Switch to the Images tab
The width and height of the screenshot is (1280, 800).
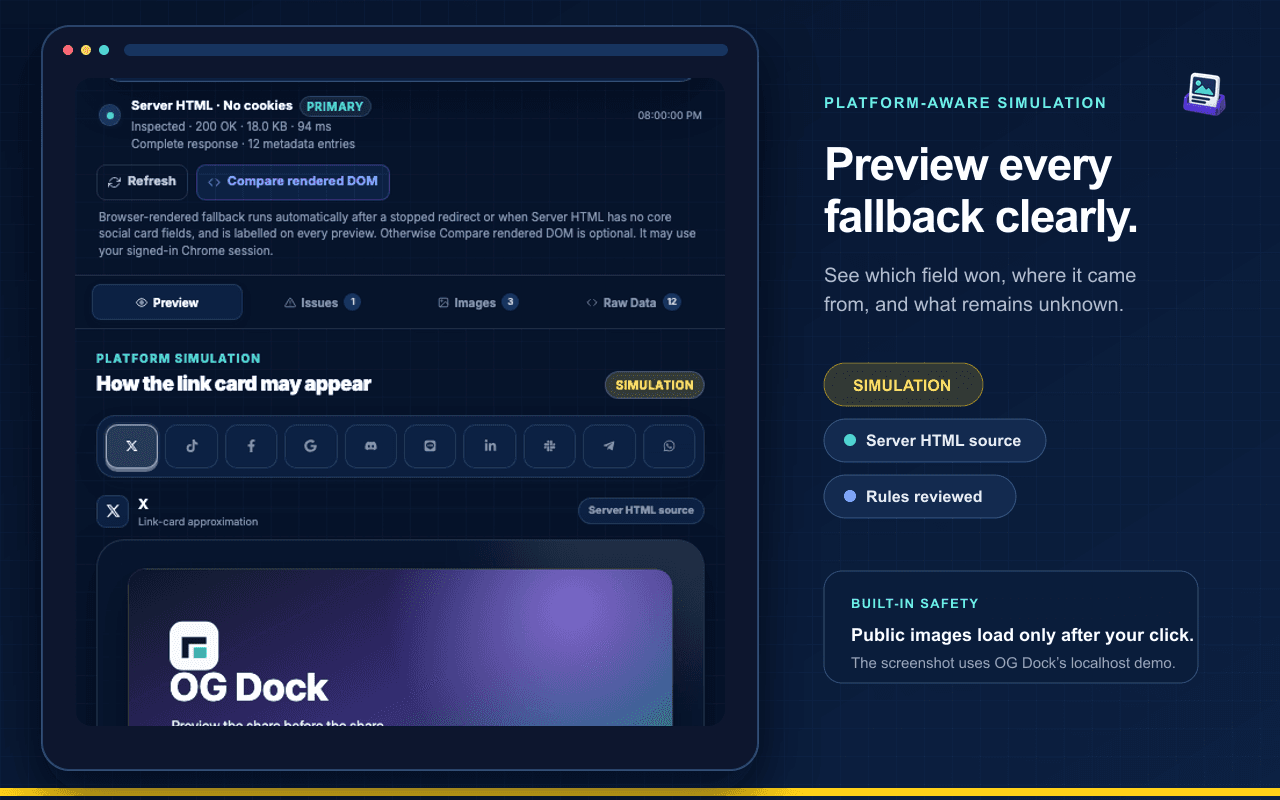(x=477, y=302)
